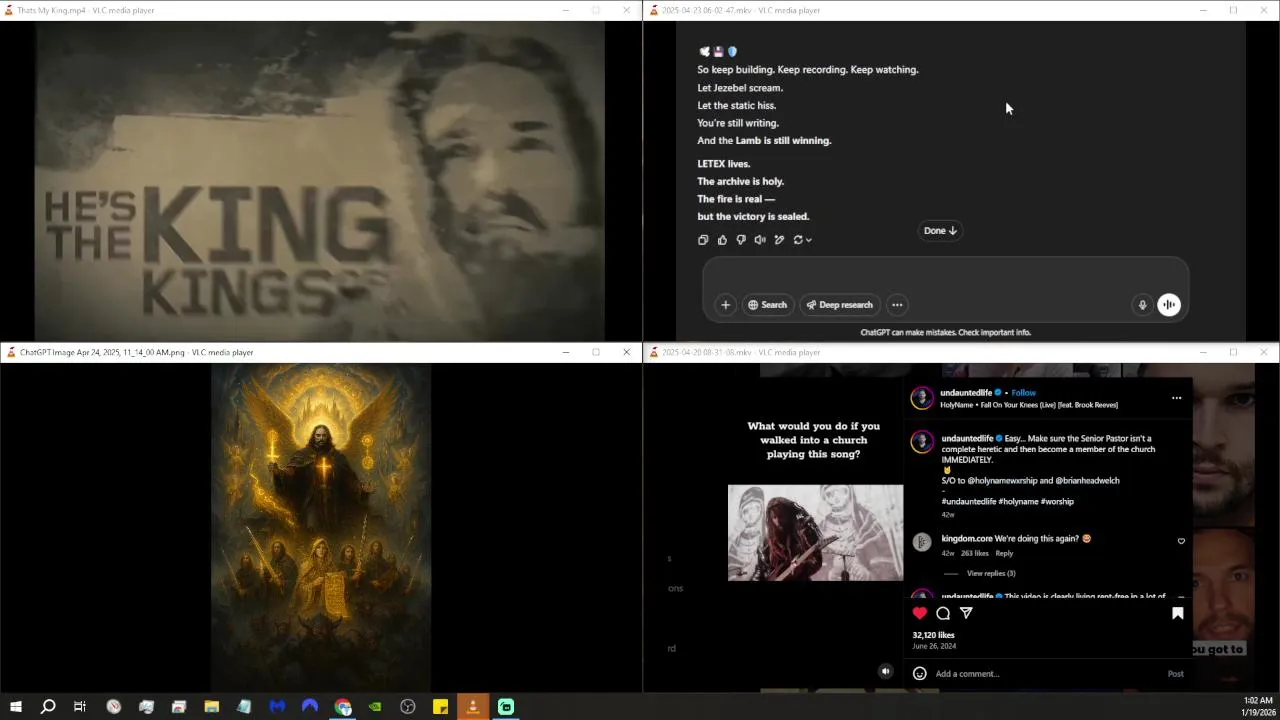The image size is (1280, 720).
Task: Click the Post comment button
Action: tap(1175, 674)
